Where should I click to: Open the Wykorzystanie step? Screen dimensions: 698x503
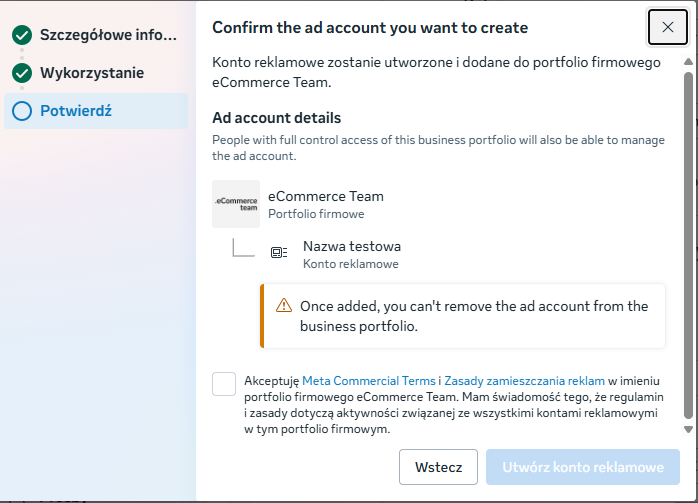(92, 73)
